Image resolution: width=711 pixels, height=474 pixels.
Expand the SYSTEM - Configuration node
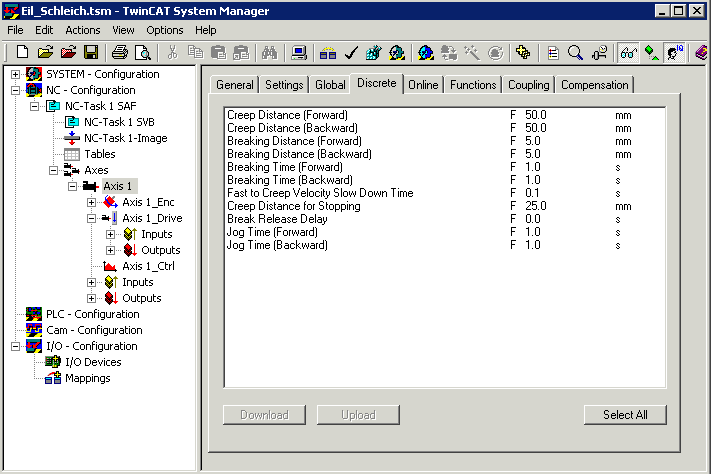pyautogui.click(x=15, y=74)
